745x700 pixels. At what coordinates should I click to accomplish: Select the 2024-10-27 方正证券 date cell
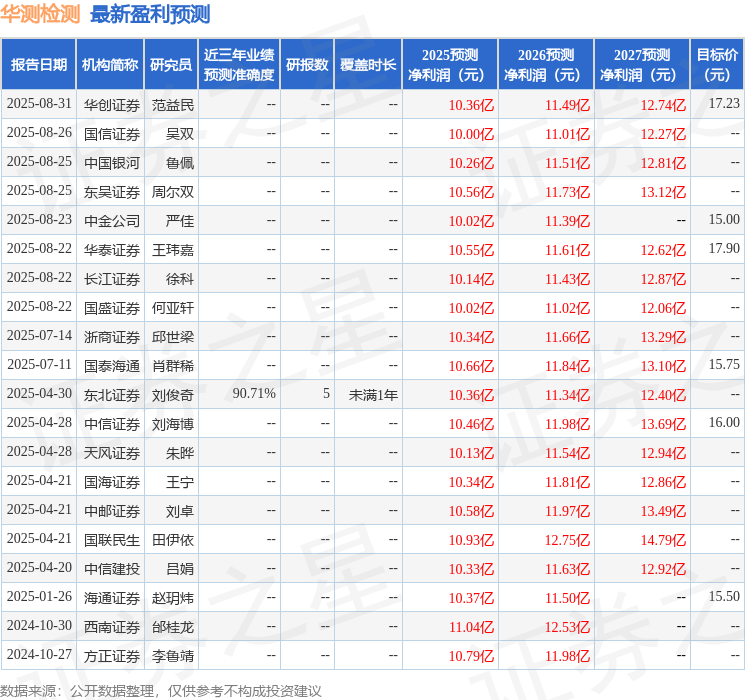click(39, 655)
